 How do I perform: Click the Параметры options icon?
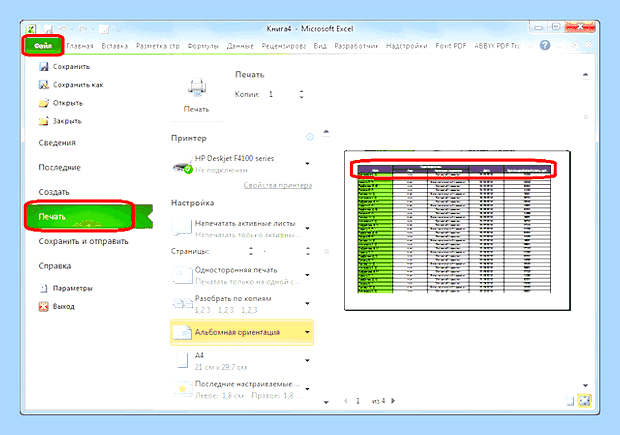43,288
